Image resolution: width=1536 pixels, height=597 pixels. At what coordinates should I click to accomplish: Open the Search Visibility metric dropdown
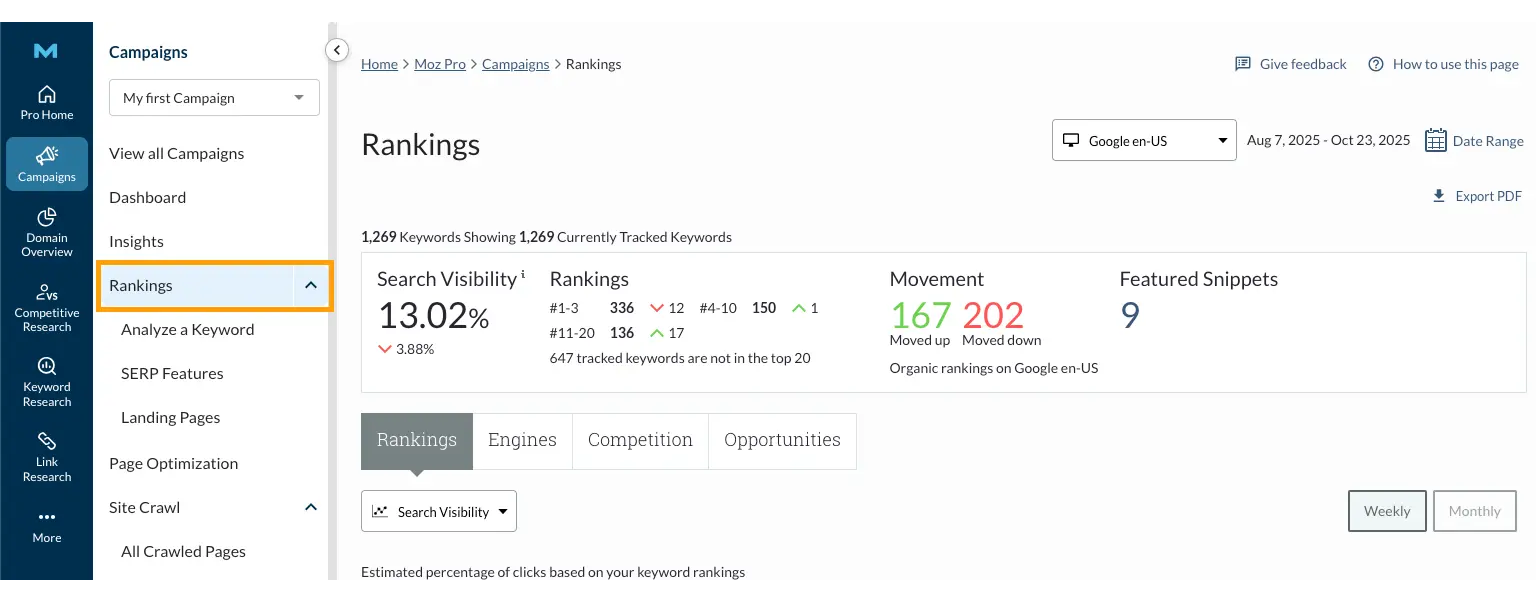point(439,511)
